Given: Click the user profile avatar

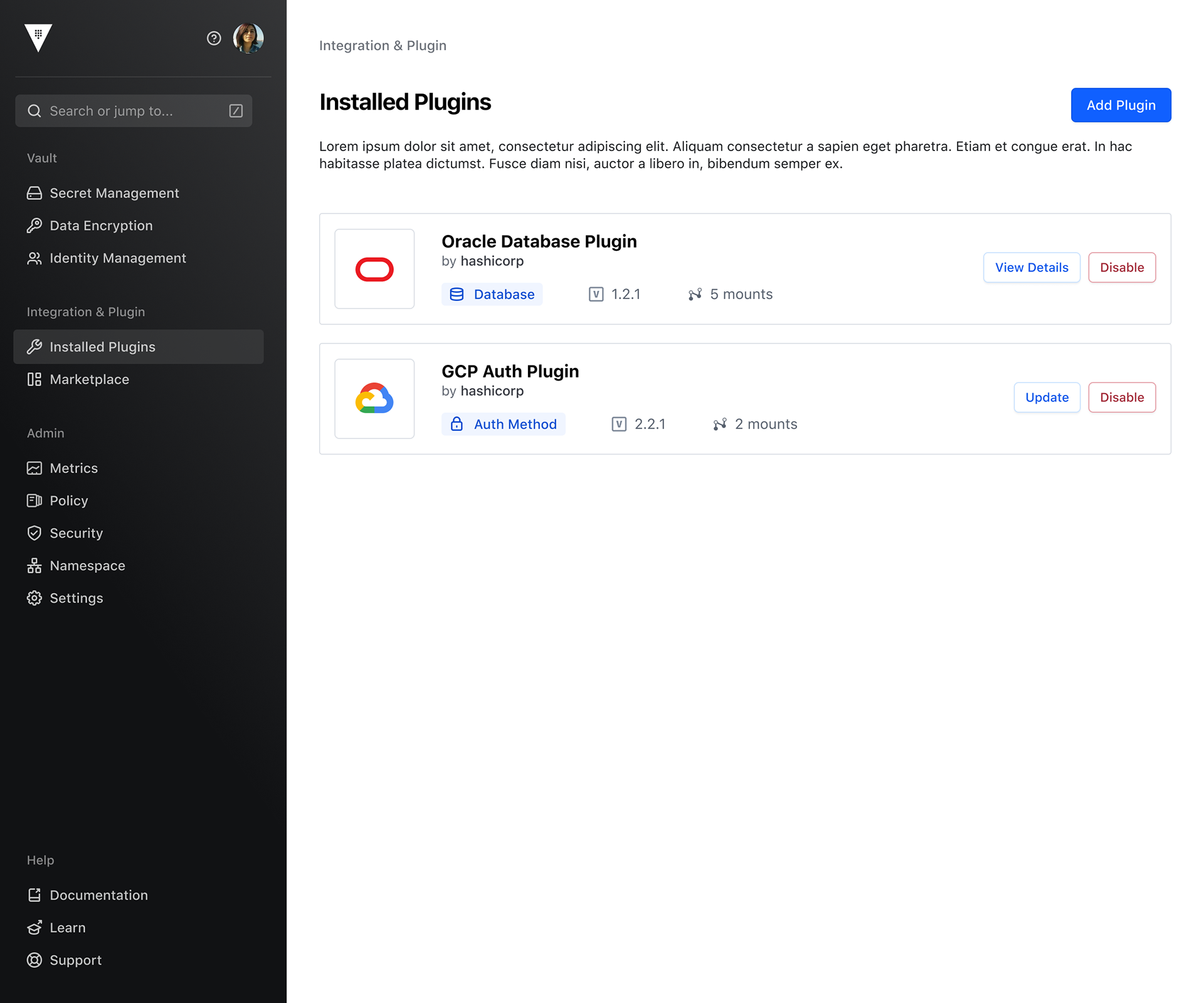Looking at the screenshot, I should tap(248, 38).
